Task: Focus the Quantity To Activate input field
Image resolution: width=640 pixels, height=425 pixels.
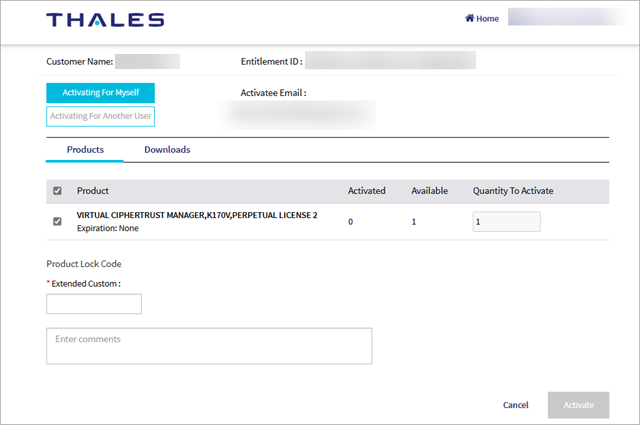Action: coord(506,222)
